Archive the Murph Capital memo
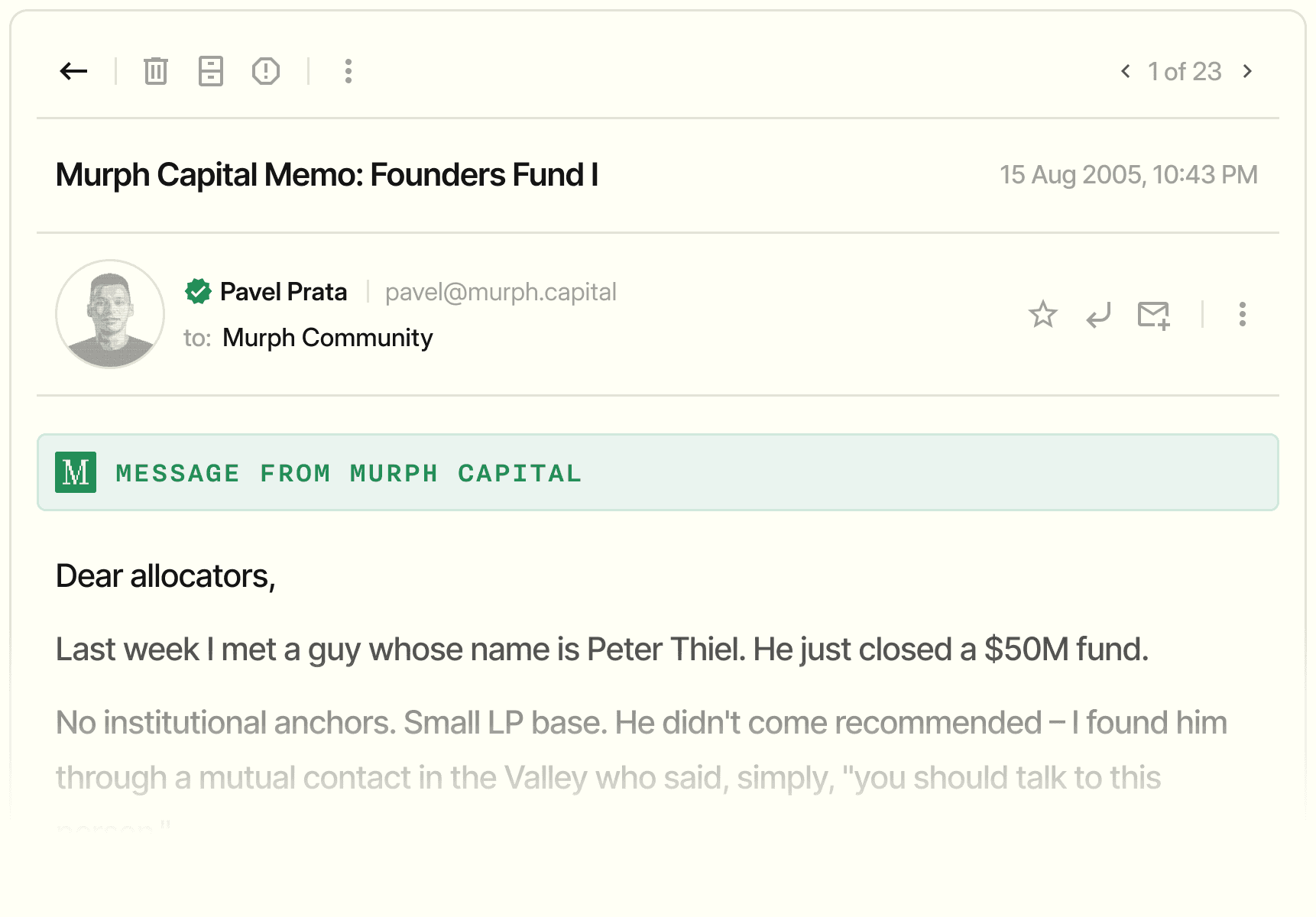Screen dimensions: 1316x917 click(211, 71)
